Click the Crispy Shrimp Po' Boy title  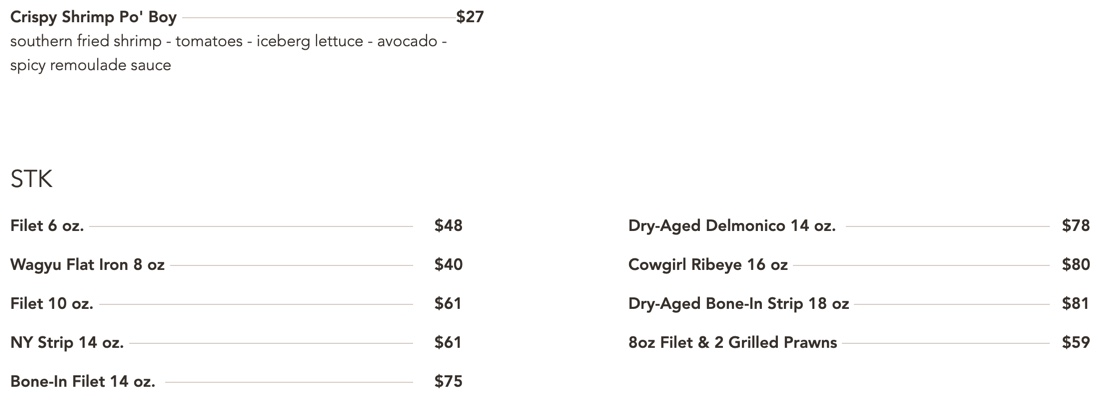coord(93,17)
